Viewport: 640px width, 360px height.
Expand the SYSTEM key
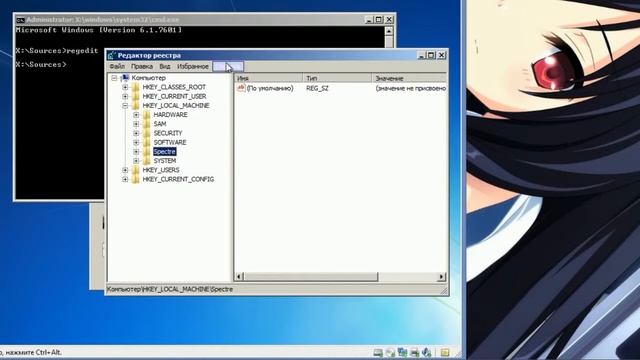click(x=136, y=161)
